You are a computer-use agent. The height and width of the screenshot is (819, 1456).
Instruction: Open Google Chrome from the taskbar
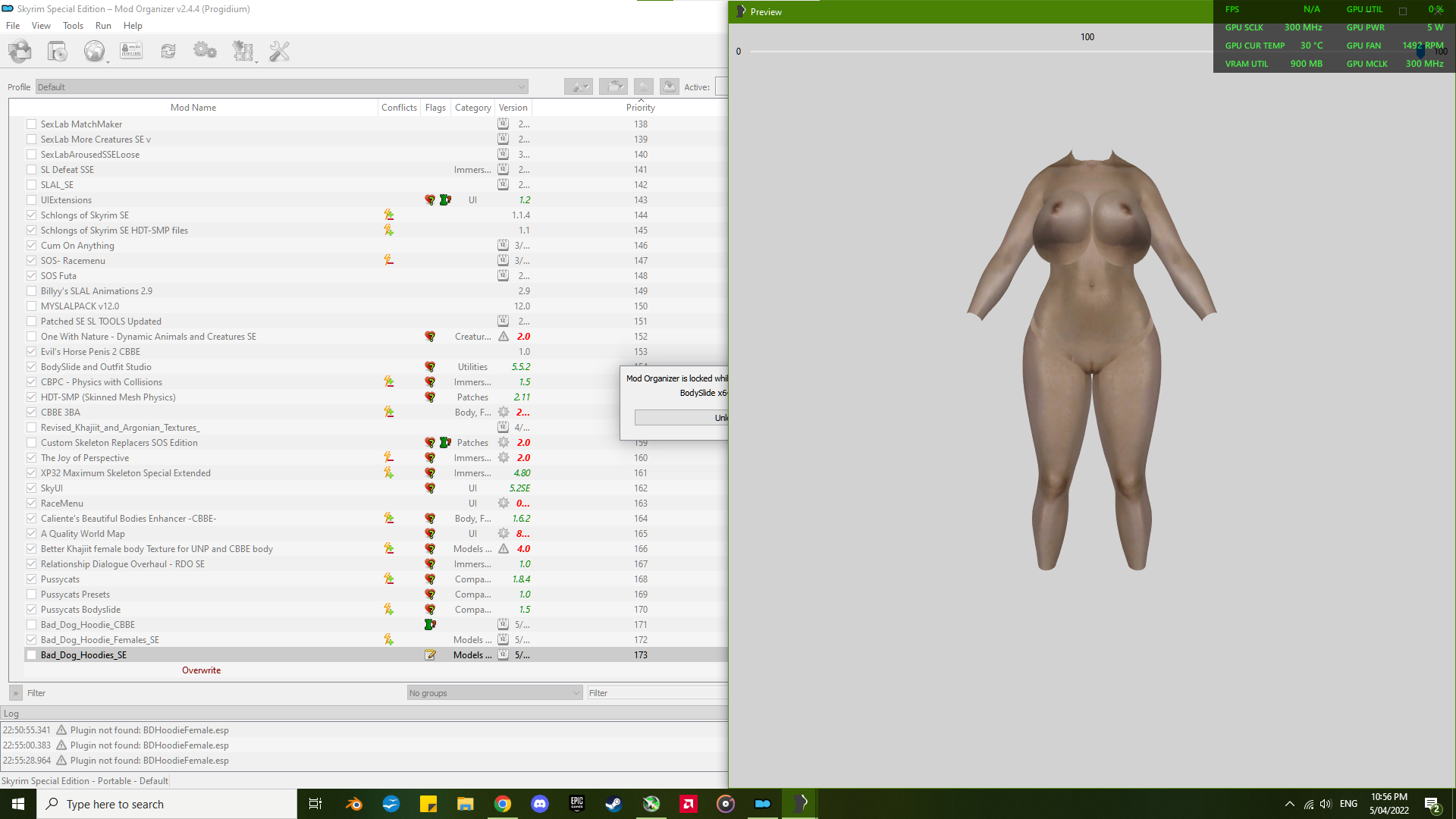[503, 804]
